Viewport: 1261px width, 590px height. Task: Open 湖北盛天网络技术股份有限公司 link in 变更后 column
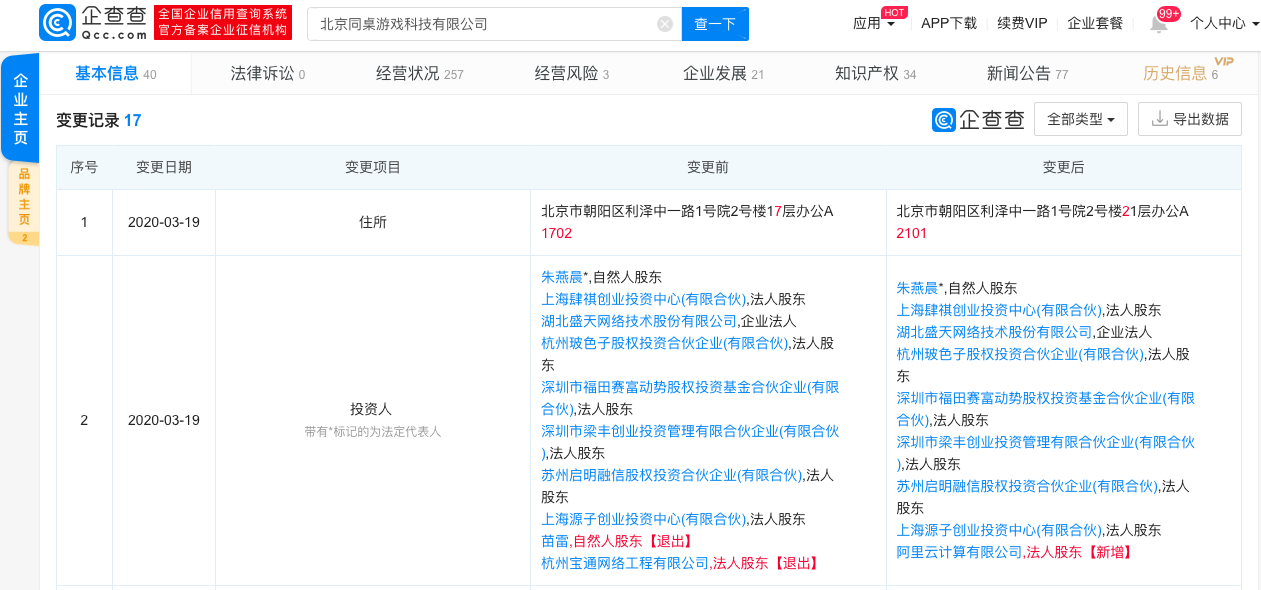point(995,332)
